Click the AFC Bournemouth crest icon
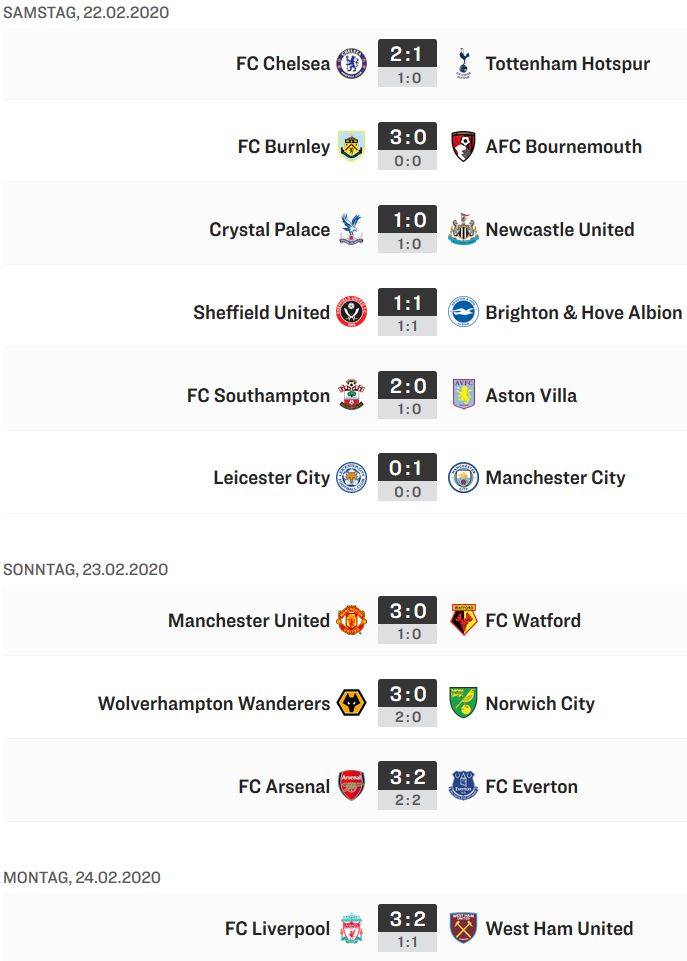The image size is (687, 961). coord(463,146)
